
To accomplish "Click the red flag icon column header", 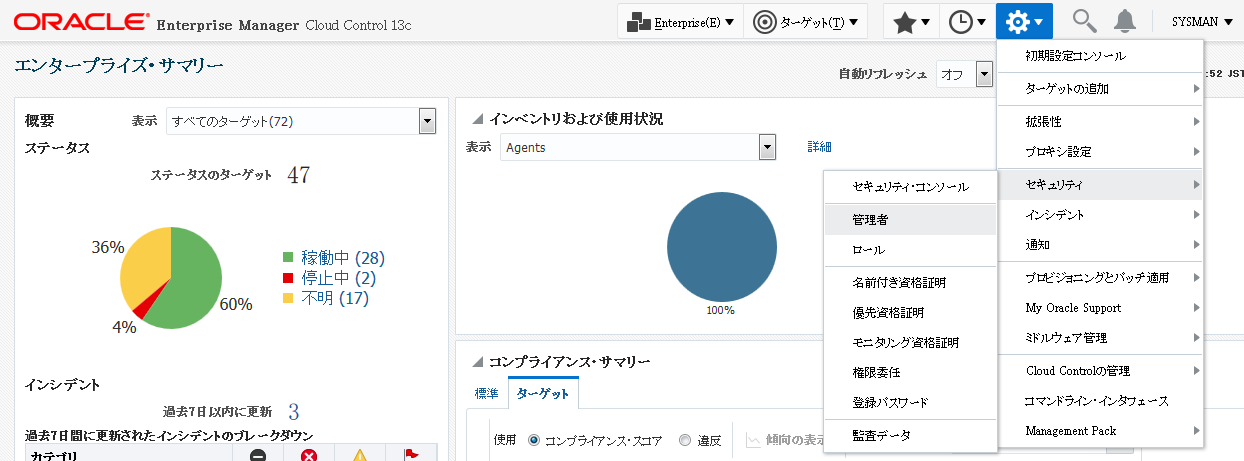I will pyautogui.click(x=410, y=456).
